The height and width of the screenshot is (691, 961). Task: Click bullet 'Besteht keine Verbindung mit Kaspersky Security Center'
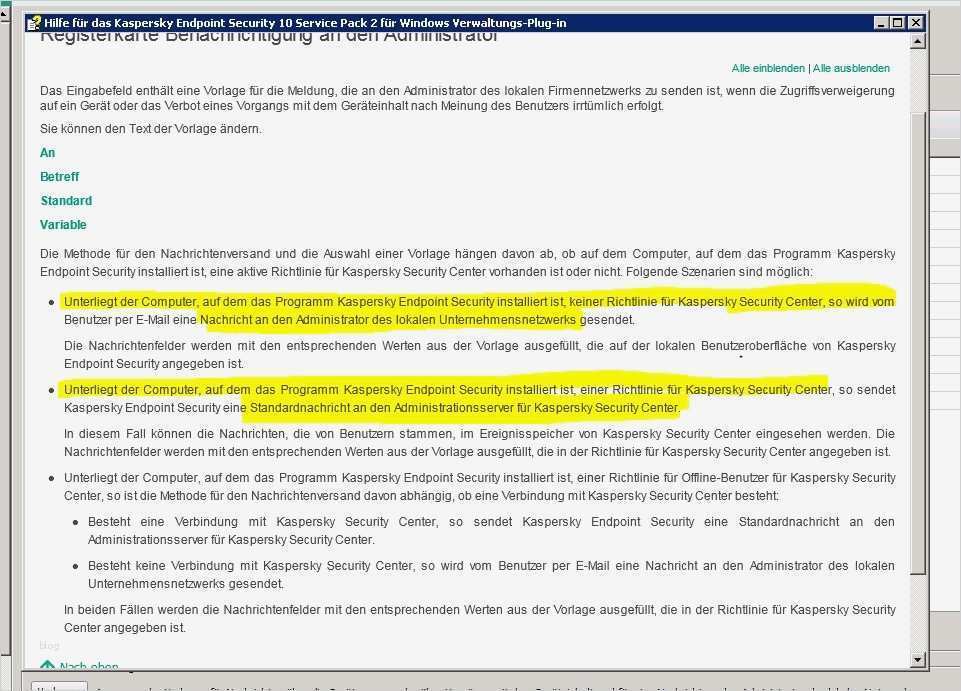tap(491, 575)
